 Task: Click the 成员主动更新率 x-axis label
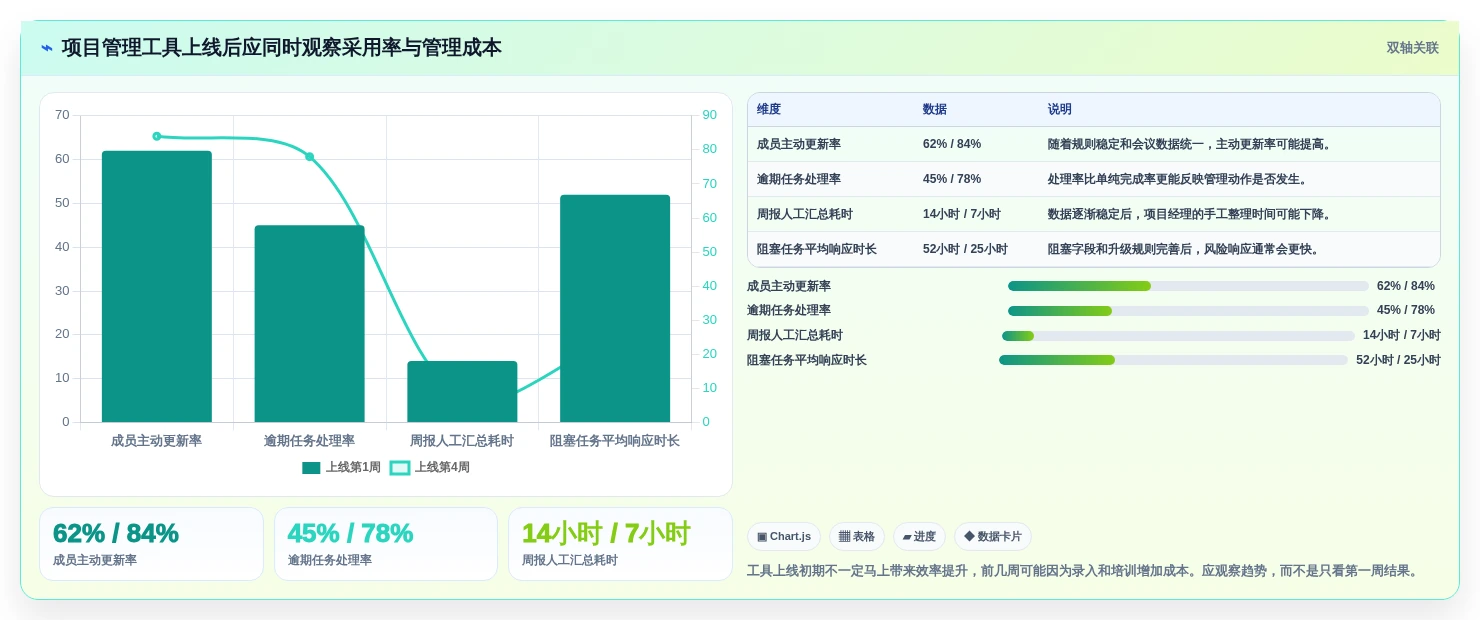(x=156, y=441)
